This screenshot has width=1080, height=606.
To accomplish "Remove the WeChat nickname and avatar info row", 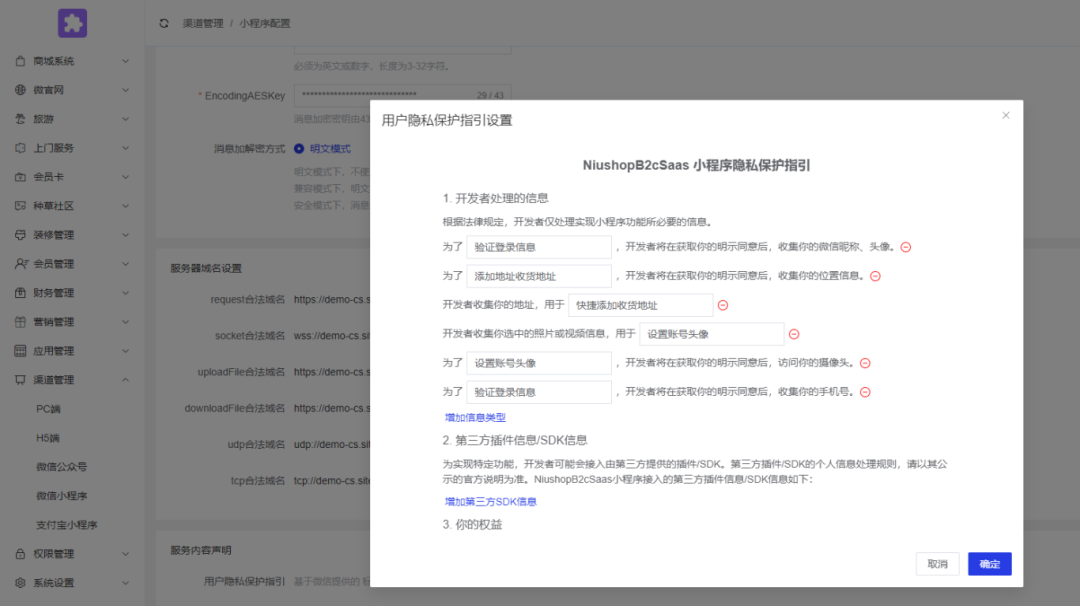I will (x=905, y=247).
